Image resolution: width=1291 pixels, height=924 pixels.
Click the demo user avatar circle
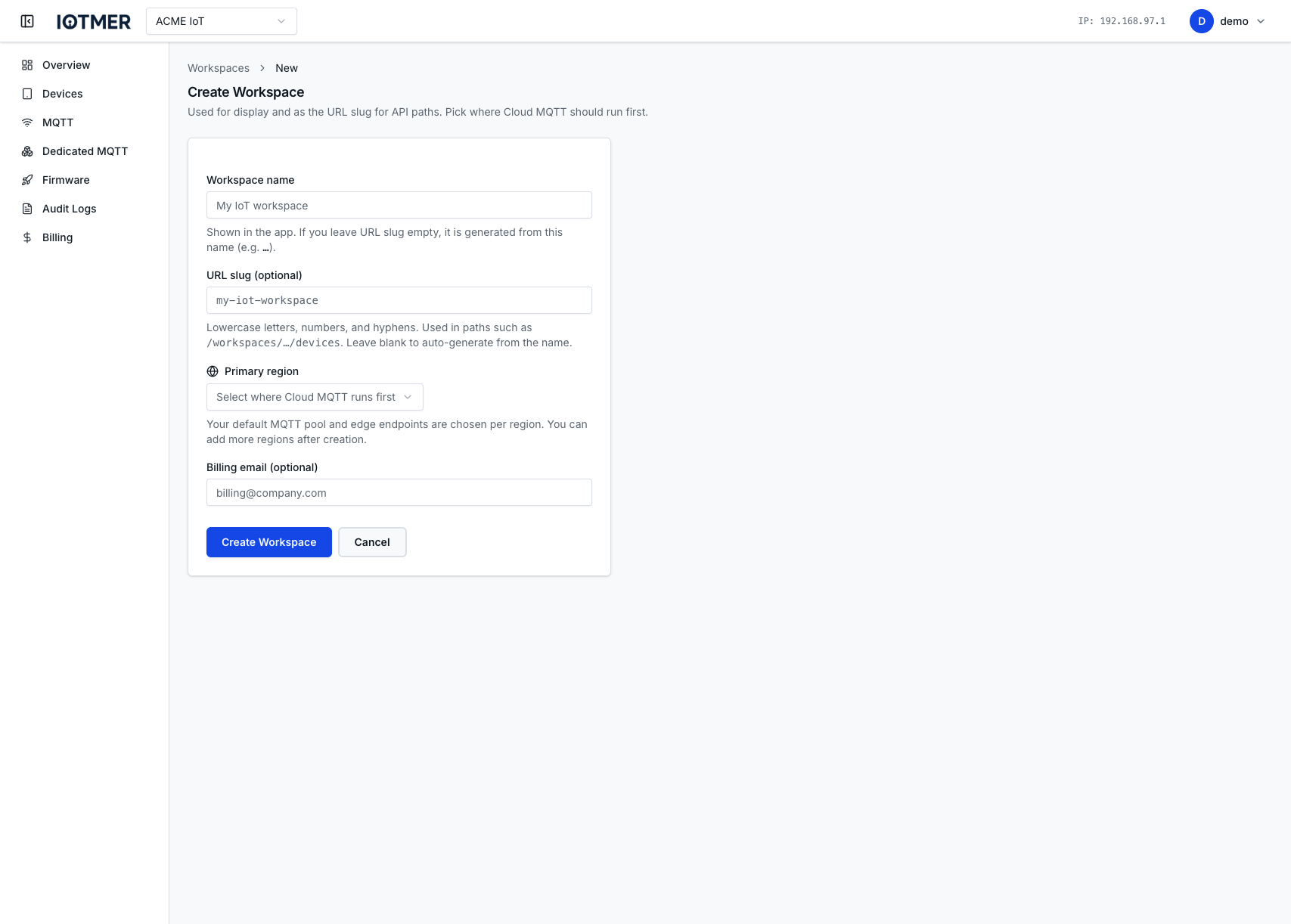1201,21
